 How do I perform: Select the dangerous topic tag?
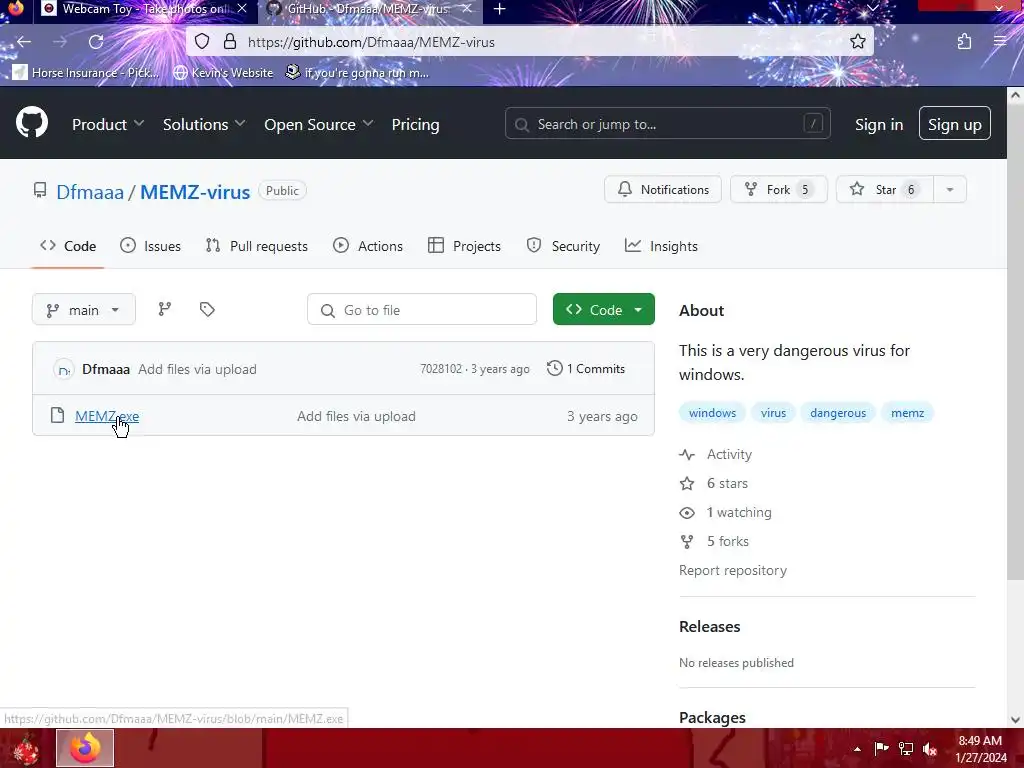click(x=838, y=413)
